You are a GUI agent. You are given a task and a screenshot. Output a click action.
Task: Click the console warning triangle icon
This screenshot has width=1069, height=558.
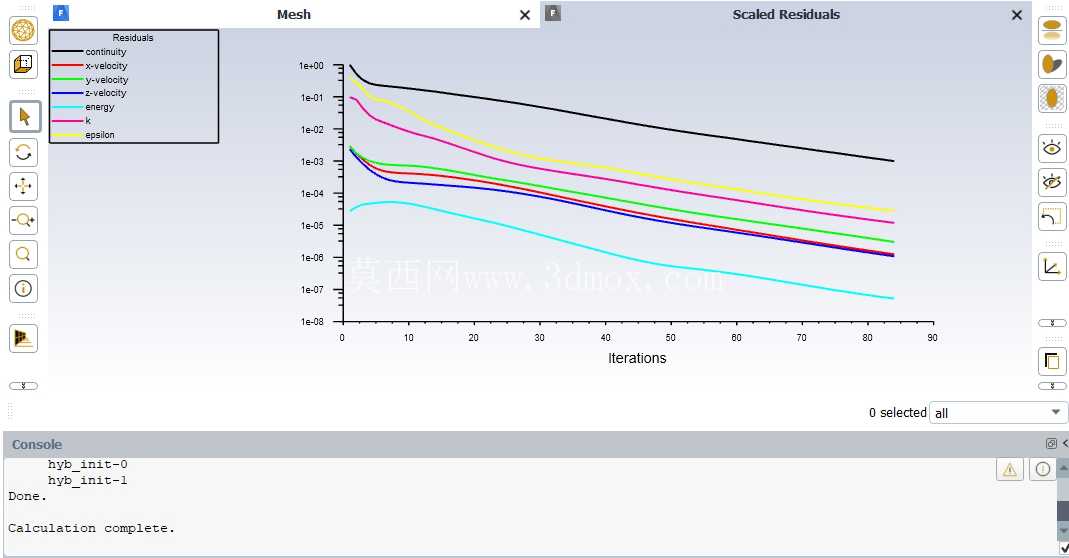click(x=1010, y=469)
